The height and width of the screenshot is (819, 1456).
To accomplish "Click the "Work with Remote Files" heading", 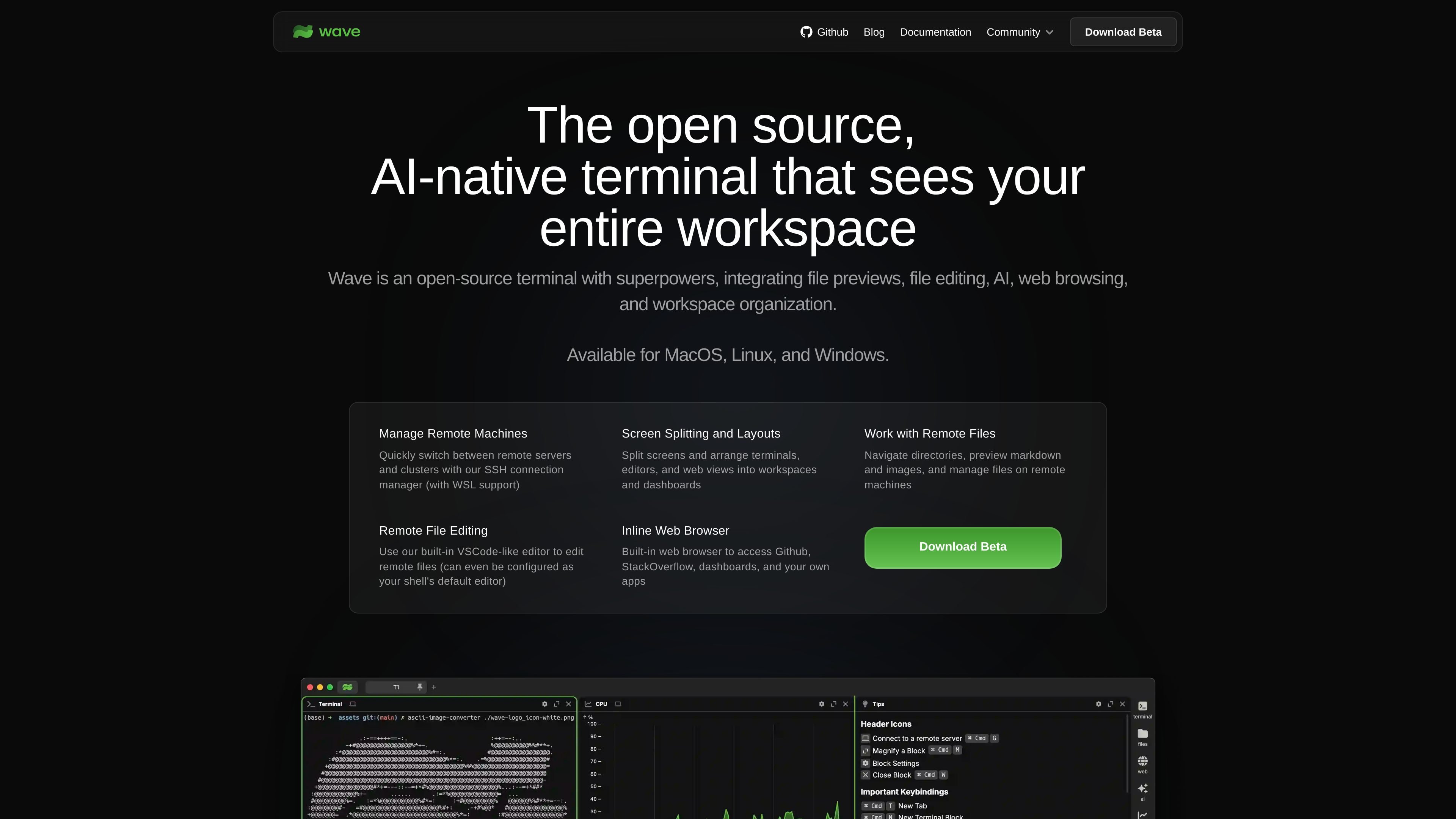I will point(930,433).
